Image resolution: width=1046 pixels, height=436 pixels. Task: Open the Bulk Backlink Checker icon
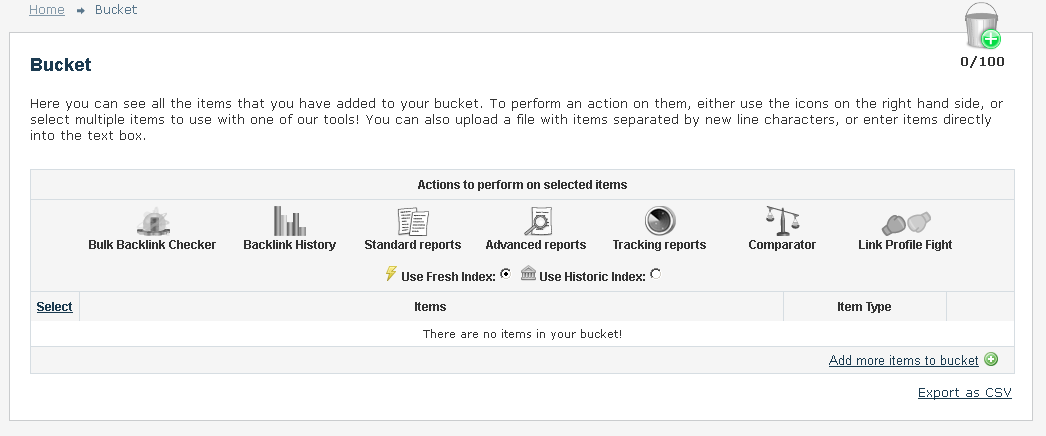pos(153,221)
